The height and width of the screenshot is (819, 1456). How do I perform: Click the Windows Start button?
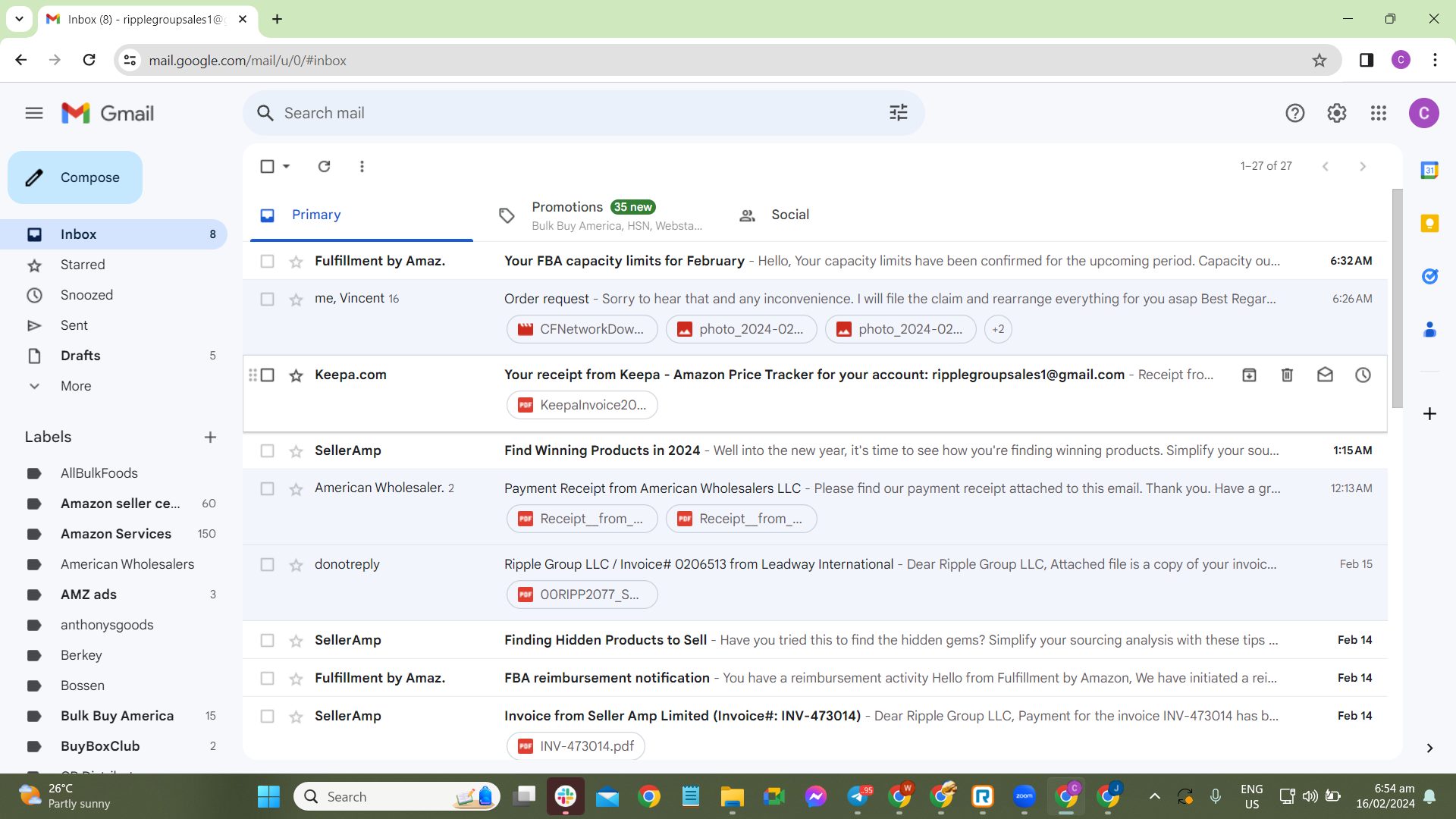[268, 796]
